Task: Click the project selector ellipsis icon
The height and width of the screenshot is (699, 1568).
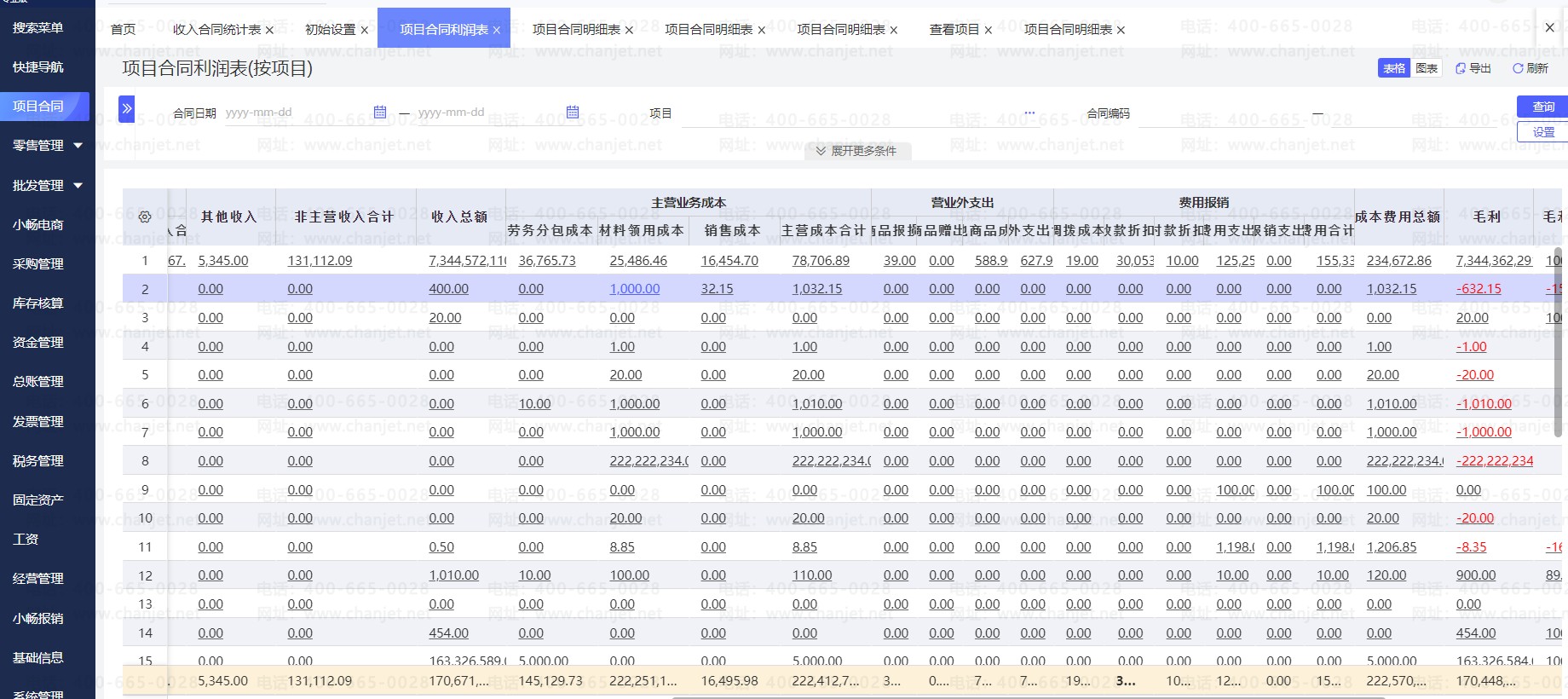Action: tap(1029, 113)
